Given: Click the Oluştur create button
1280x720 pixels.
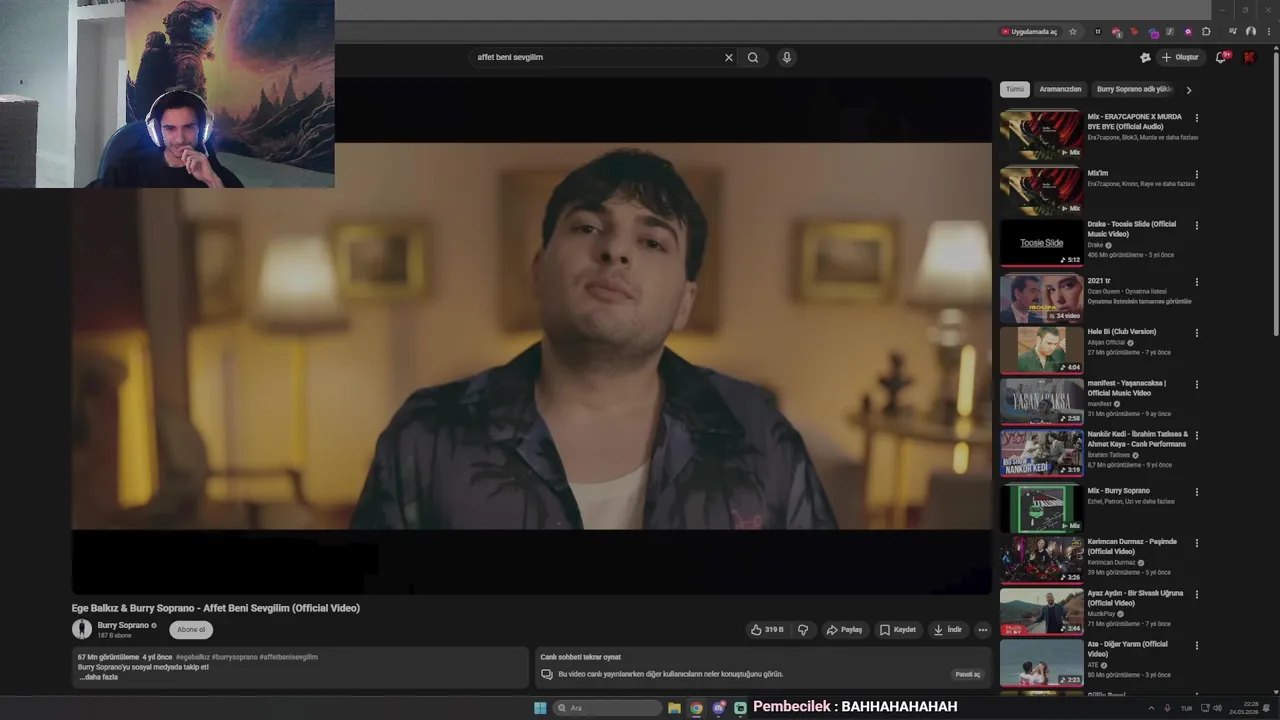Looking at the screenshot, I should [x=1180, y=57].
